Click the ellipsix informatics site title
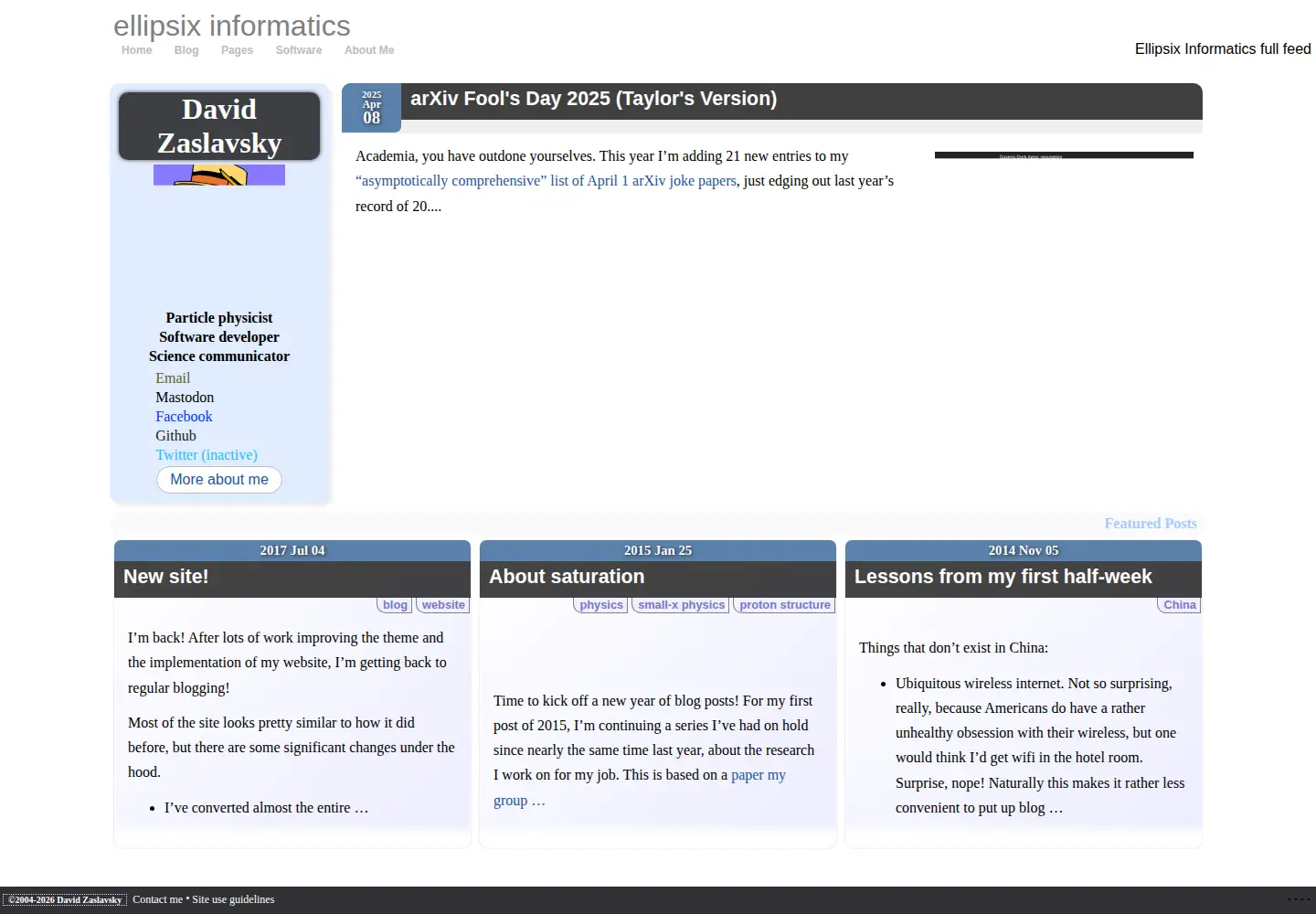The width and height of the screenshot is (1316, 914). [232, 26]
